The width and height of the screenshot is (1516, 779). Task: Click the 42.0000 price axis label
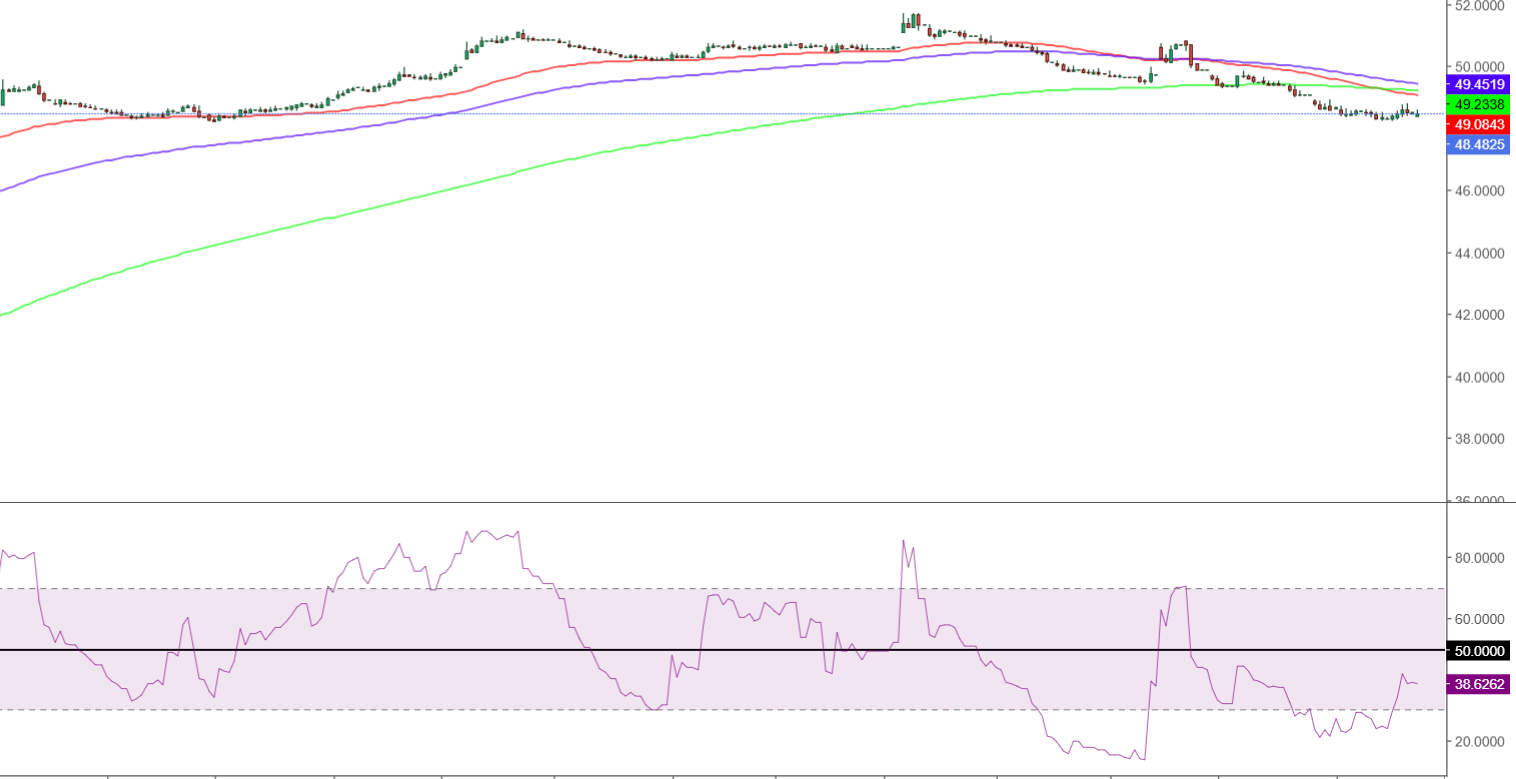tap(1481, 315)
